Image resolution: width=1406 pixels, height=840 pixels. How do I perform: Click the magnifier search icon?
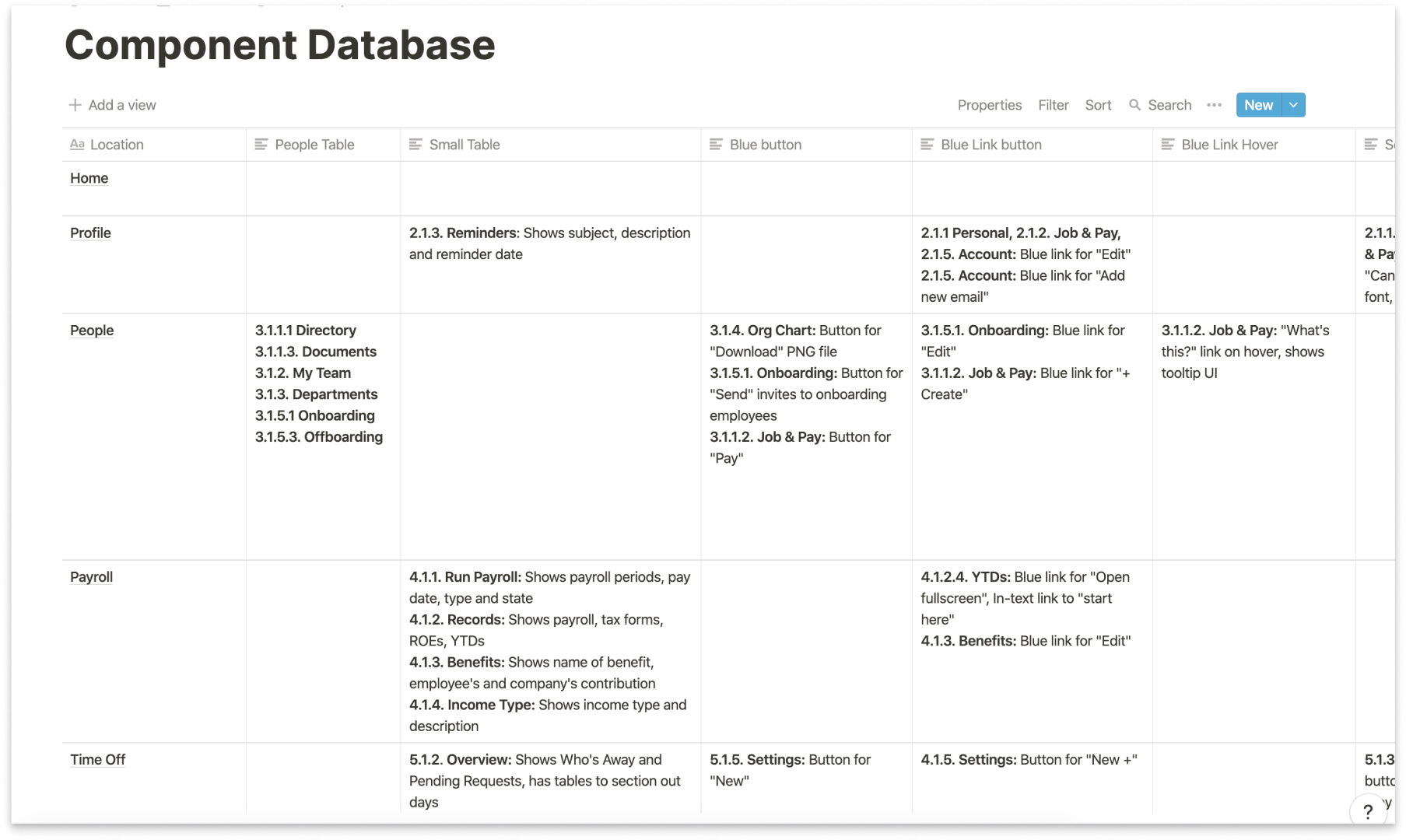coord(1134,105)
